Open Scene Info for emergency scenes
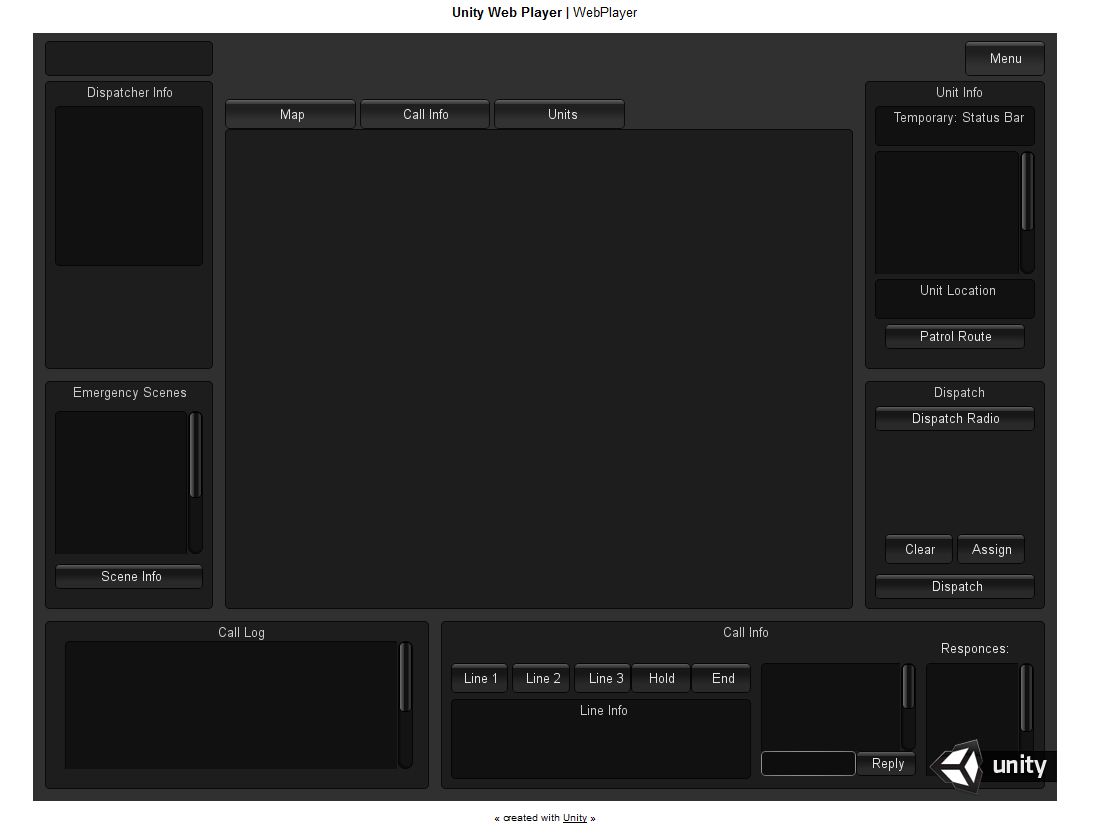 [129, 577]
